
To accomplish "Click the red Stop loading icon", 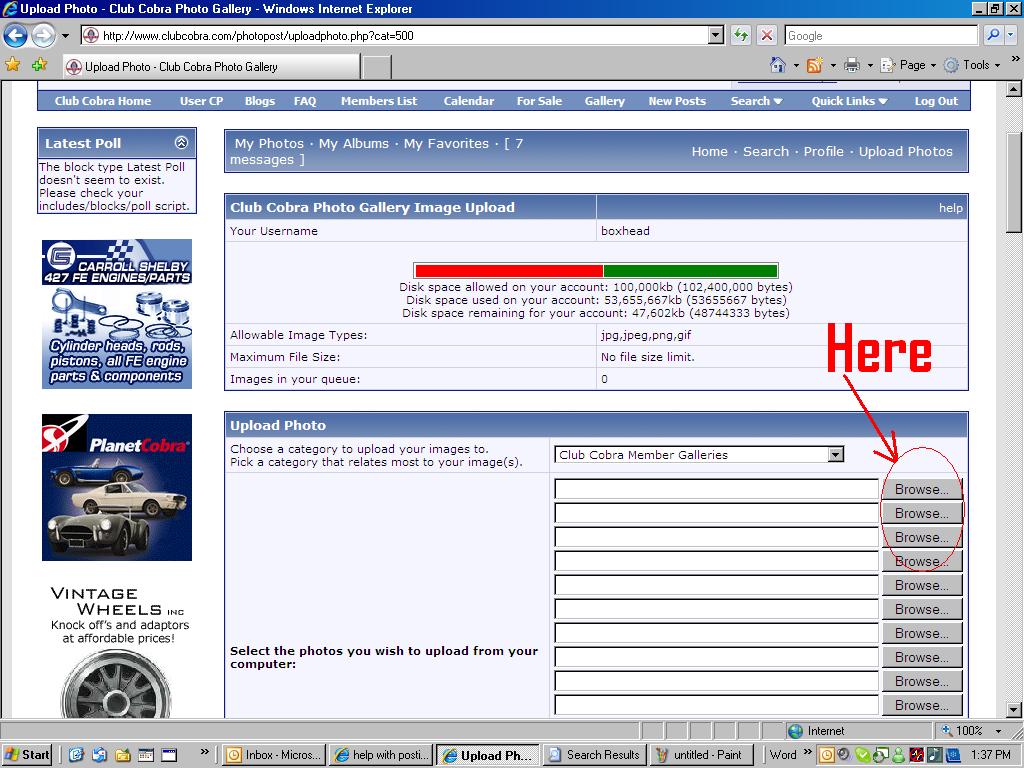I will [x=766, y=36].
